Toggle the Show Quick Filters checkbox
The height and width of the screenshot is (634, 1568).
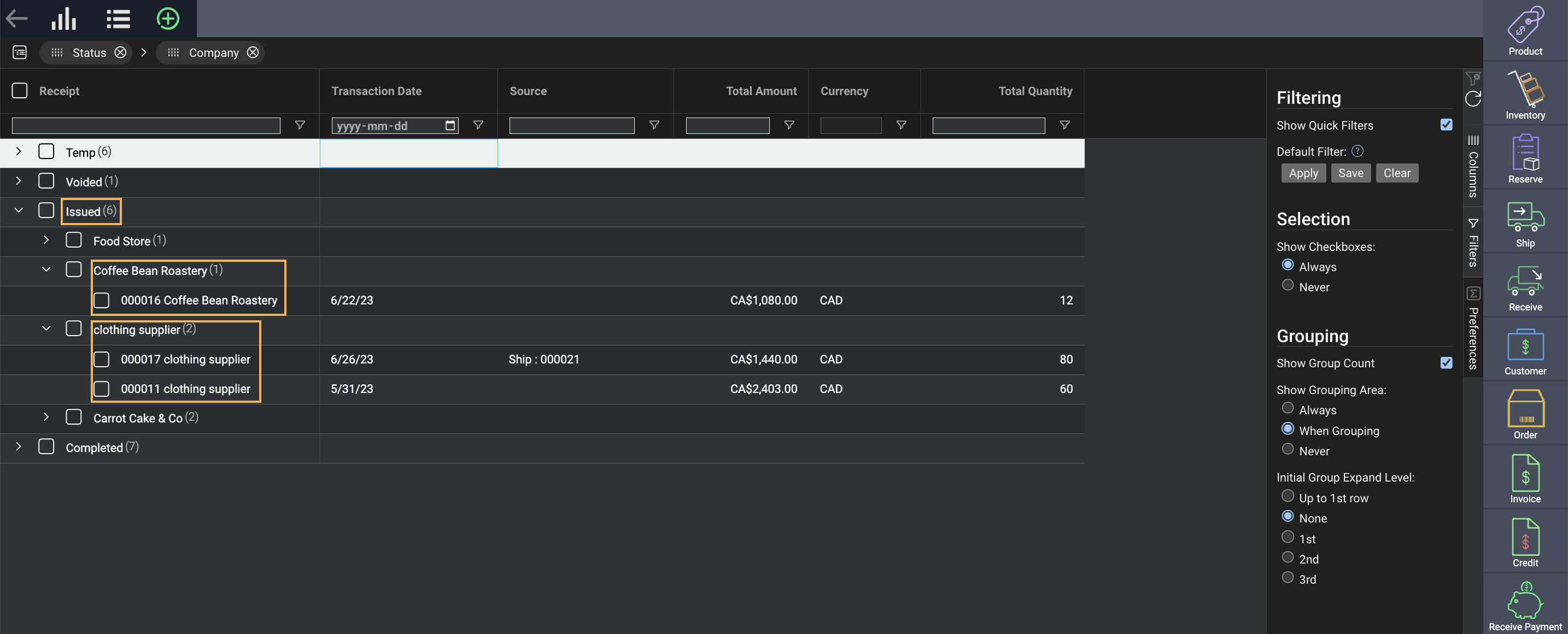coord(1446,125)
